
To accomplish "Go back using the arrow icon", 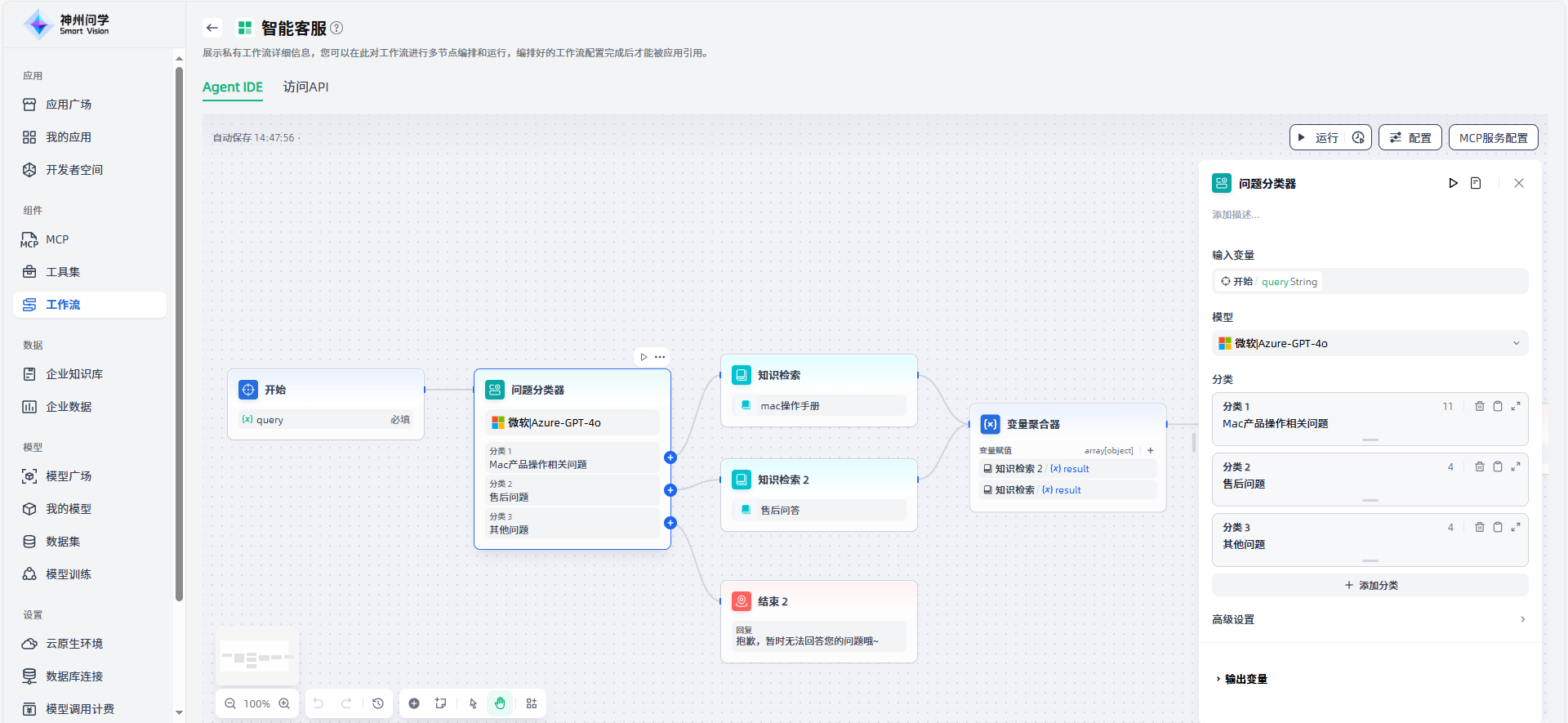I will [212, 28].
